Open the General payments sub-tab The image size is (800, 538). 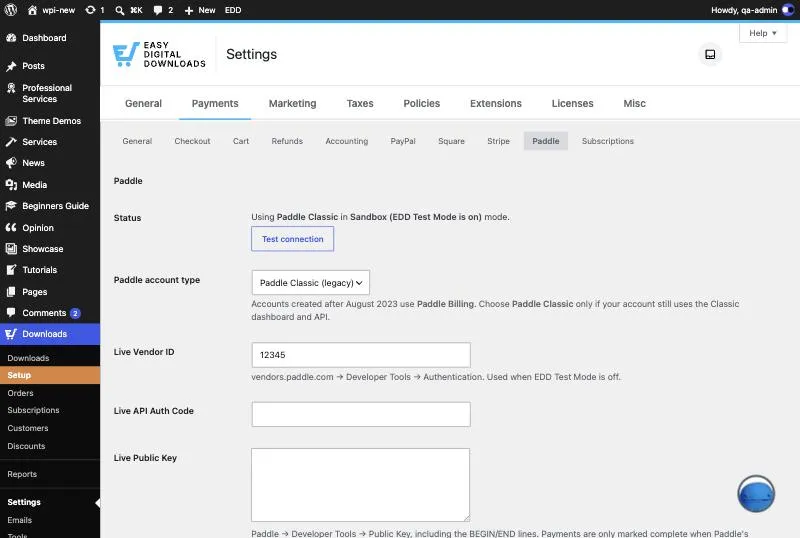tap(137, 141)
